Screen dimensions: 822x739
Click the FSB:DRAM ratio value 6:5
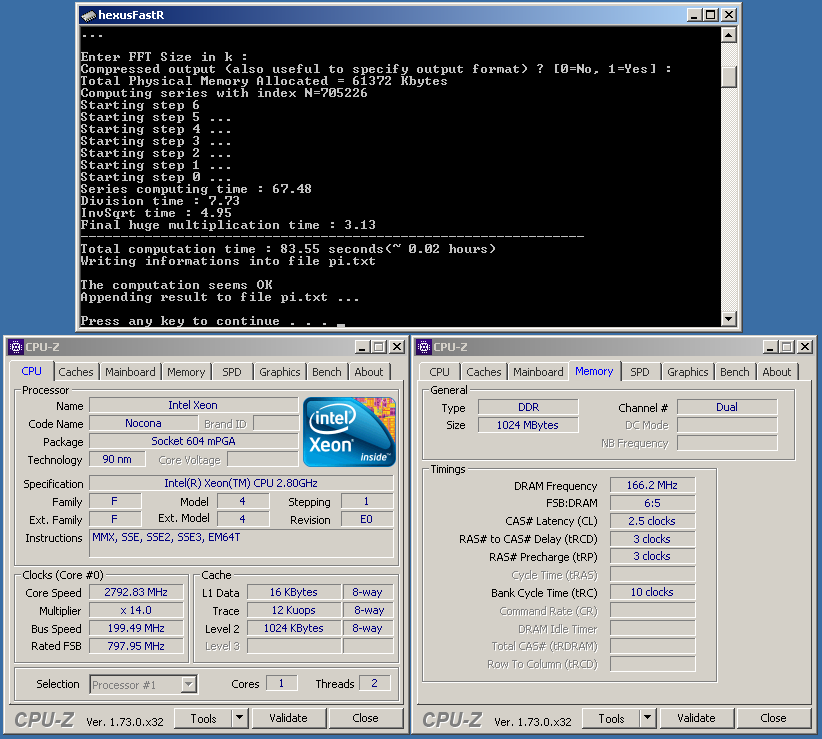pos(652,503)
